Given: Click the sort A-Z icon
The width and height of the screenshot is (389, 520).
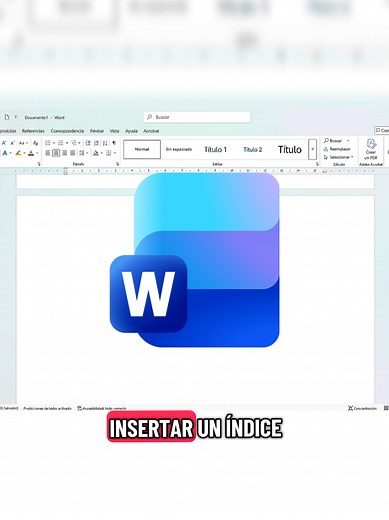Looking at the screenshot, I should click(105, 143).
